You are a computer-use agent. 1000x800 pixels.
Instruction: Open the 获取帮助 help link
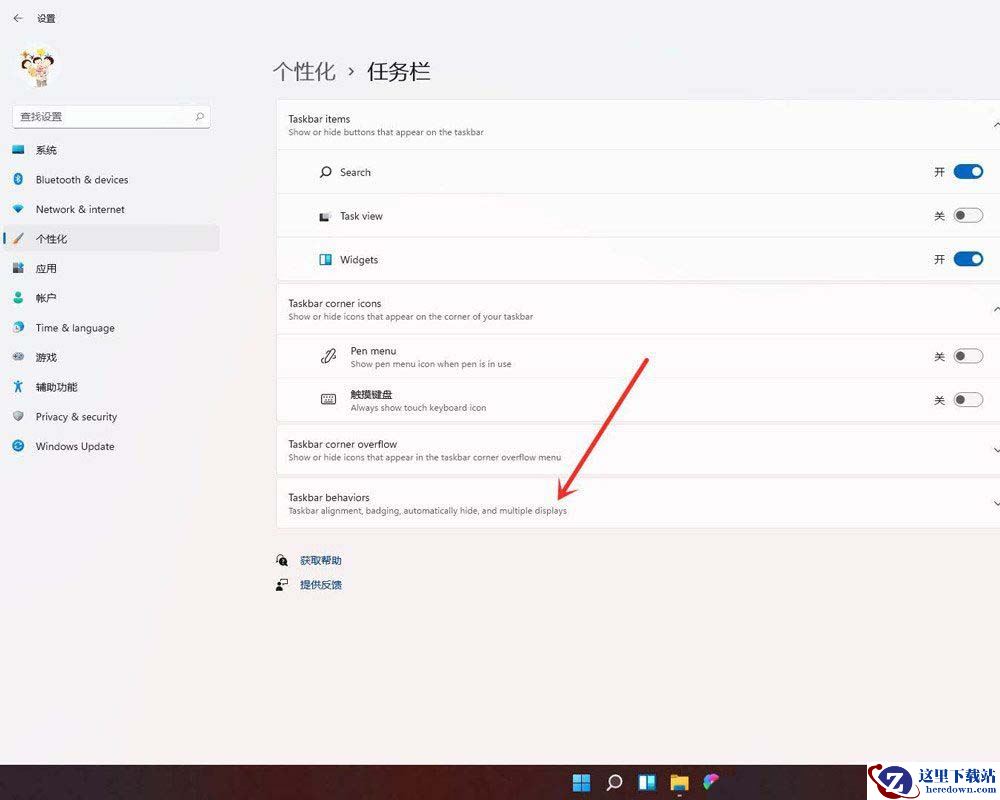321,561
